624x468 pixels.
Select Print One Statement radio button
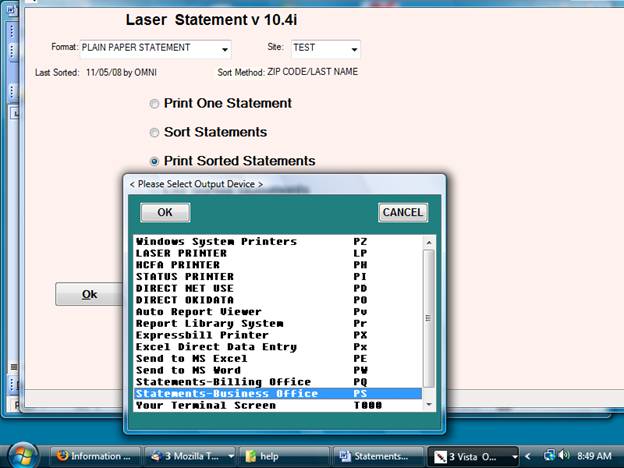tap(154, 104)
